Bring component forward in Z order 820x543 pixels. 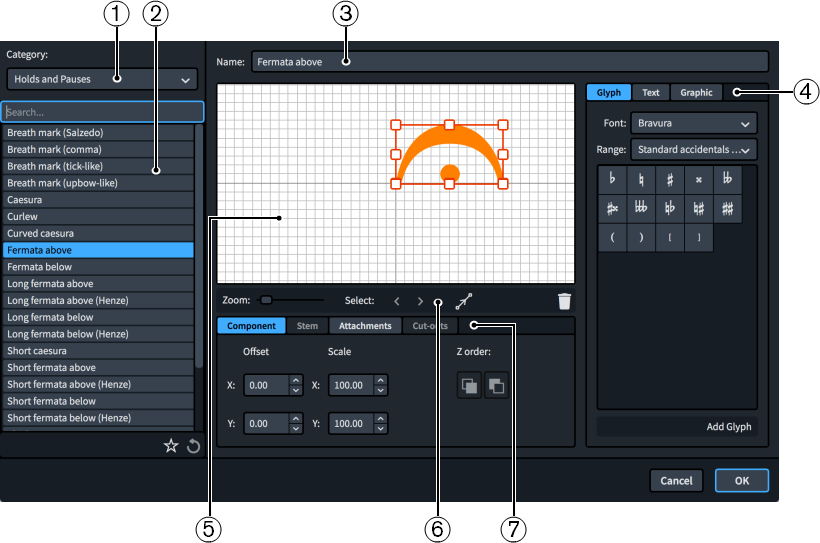pos(469,386)
